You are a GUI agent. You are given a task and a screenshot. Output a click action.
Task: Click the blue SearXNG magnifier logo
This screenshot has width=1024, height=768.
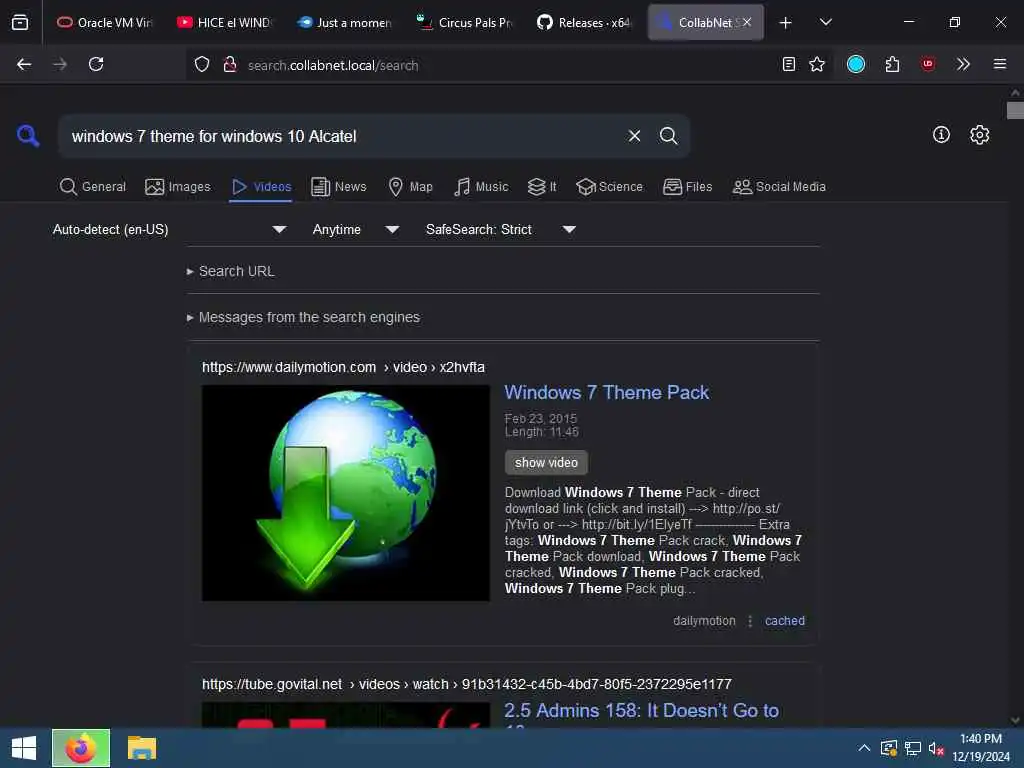coord(28,136)
